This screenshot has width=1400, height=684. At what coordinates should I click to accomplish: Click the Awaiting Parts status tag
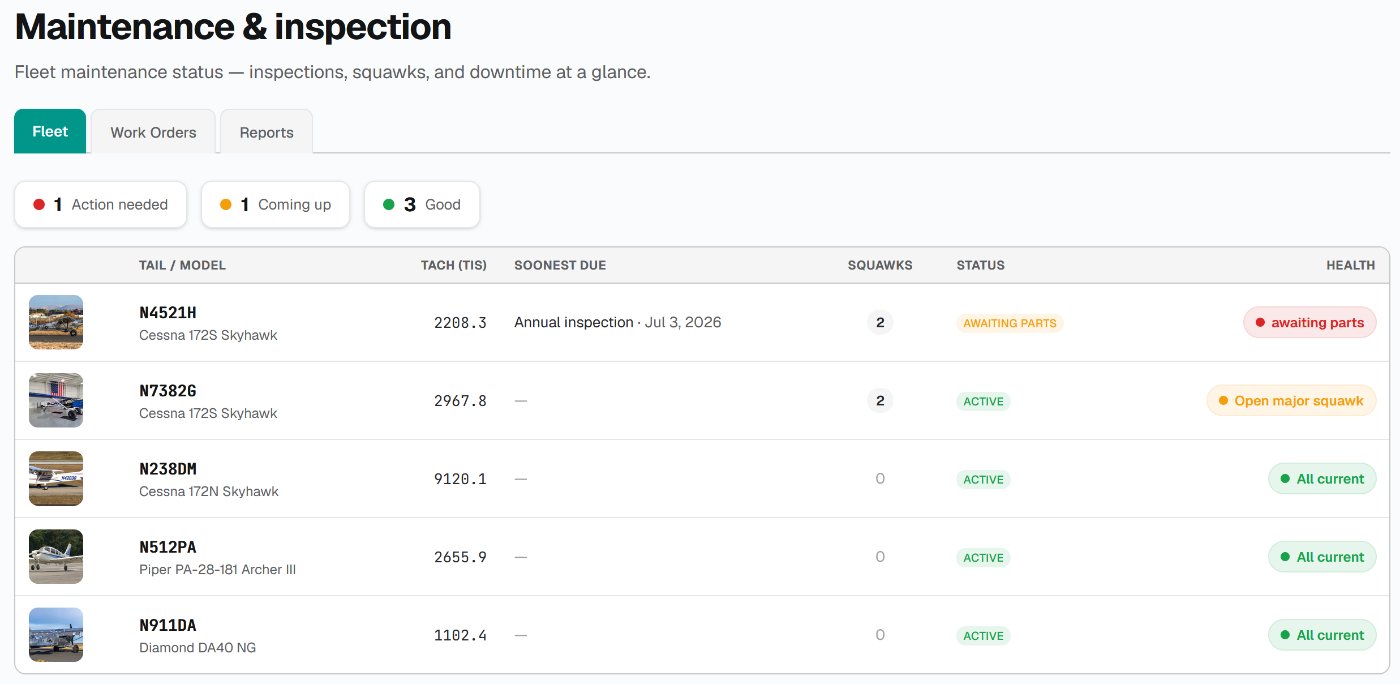1010,323
